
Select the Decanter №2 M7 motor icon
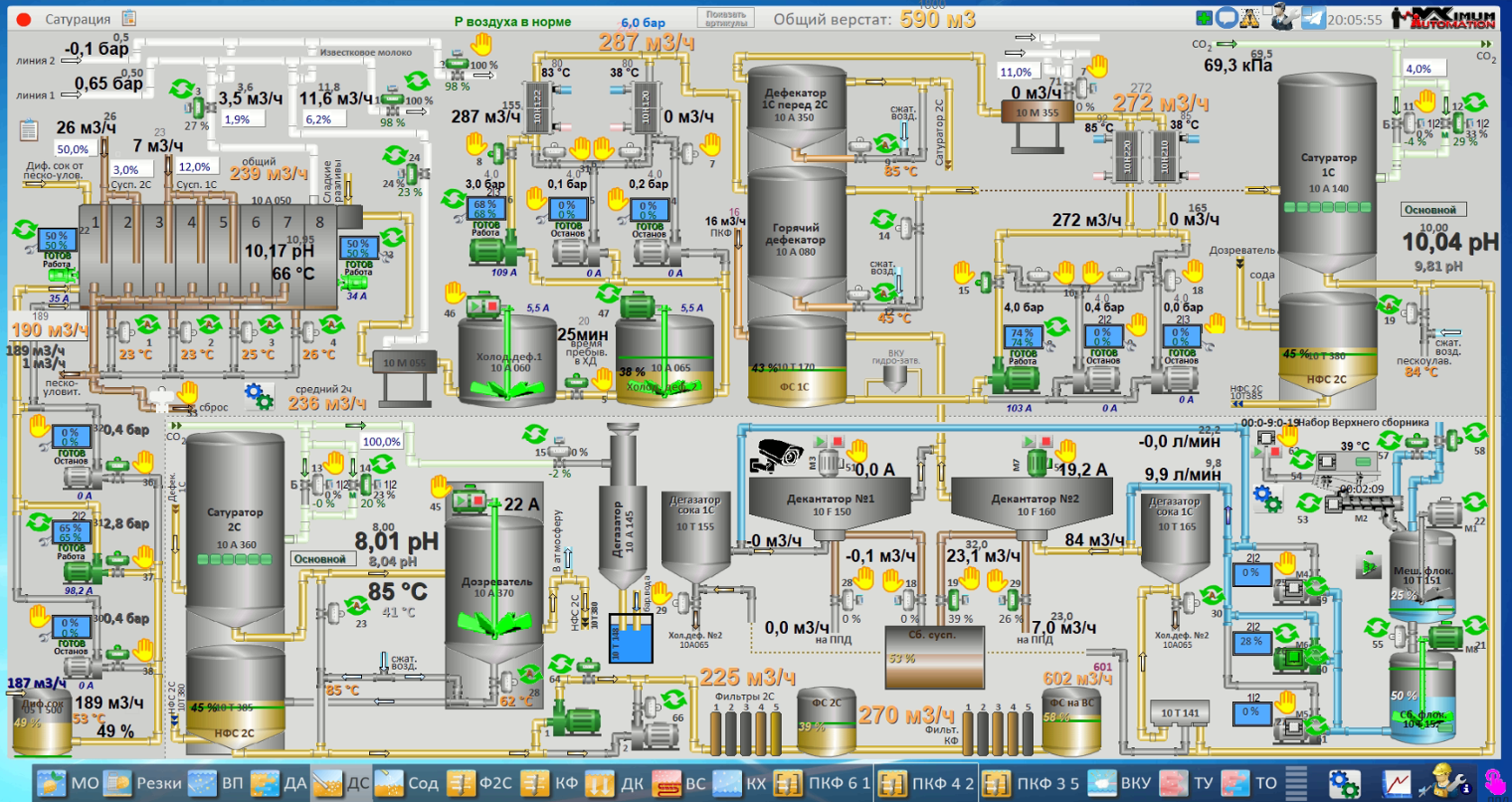(x=1037, y=464)
